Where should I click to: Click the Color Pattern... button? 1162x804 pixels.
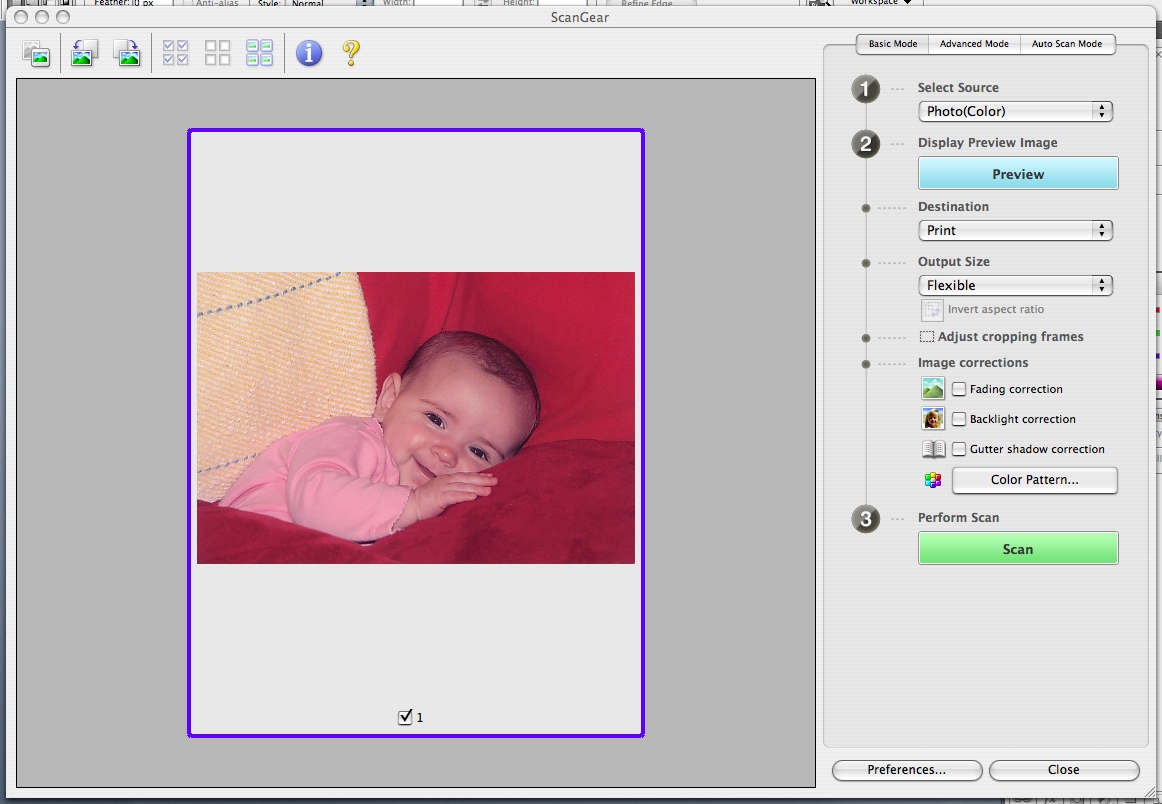(x=1034, y=480)
